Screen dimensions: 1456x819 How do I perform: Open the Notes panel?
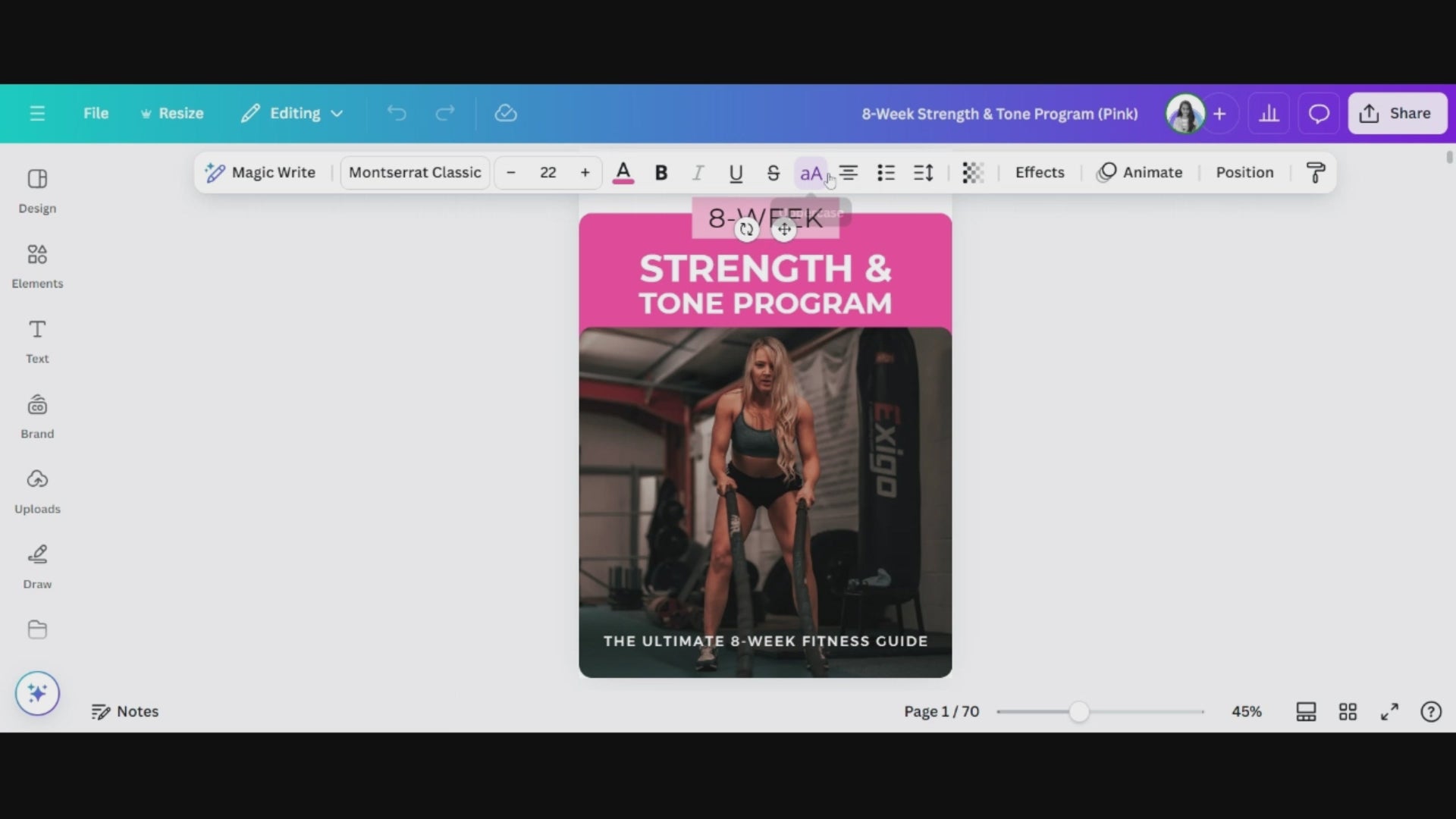(125, 711)
